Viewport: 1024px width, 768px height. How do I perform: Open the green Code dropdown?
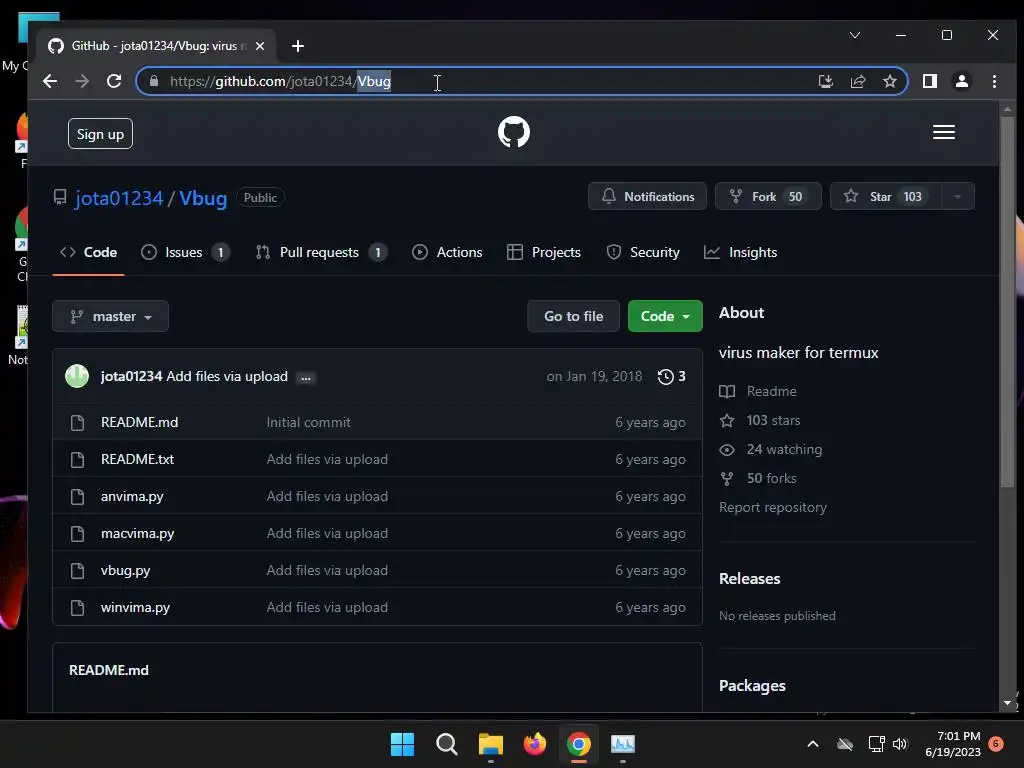(665, 316)
